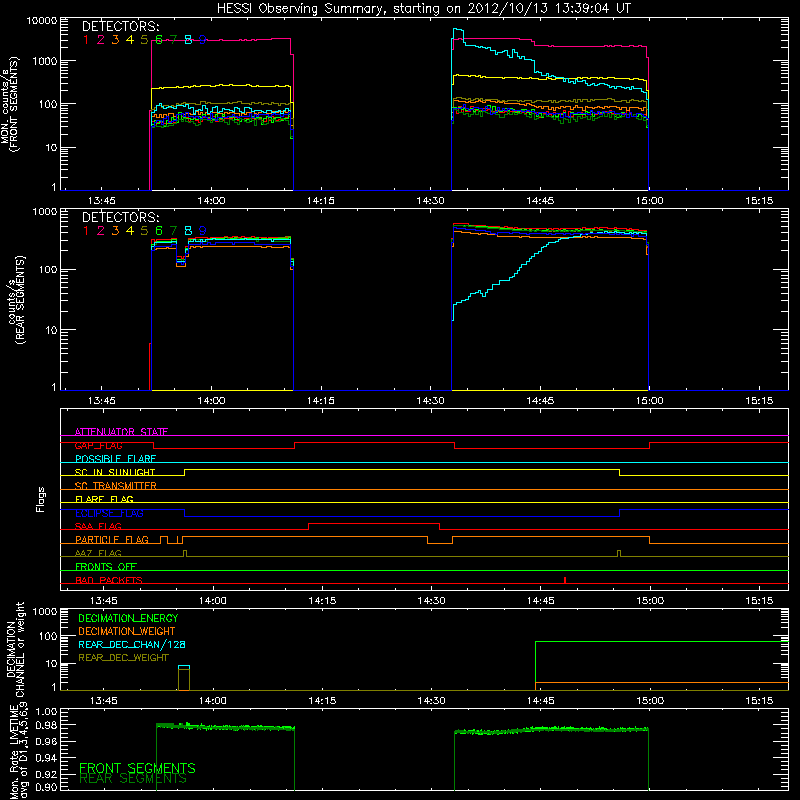Click 14:00 tick on front segments plot
Image resolution: width=800 pixels, height=800 pixels.
point(211,201)
